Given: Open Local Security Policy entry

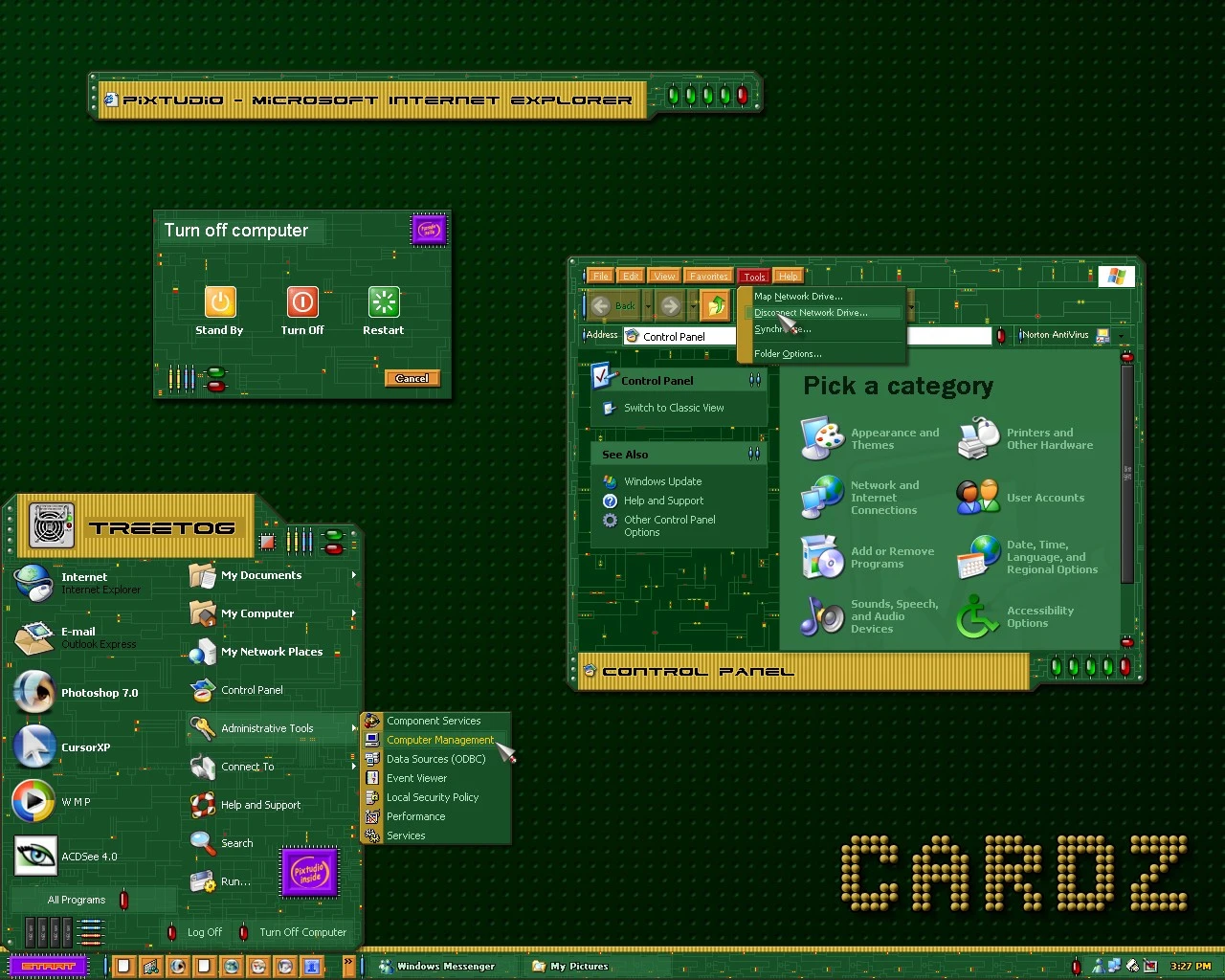Looking at the screenshot, I should 436,797.
